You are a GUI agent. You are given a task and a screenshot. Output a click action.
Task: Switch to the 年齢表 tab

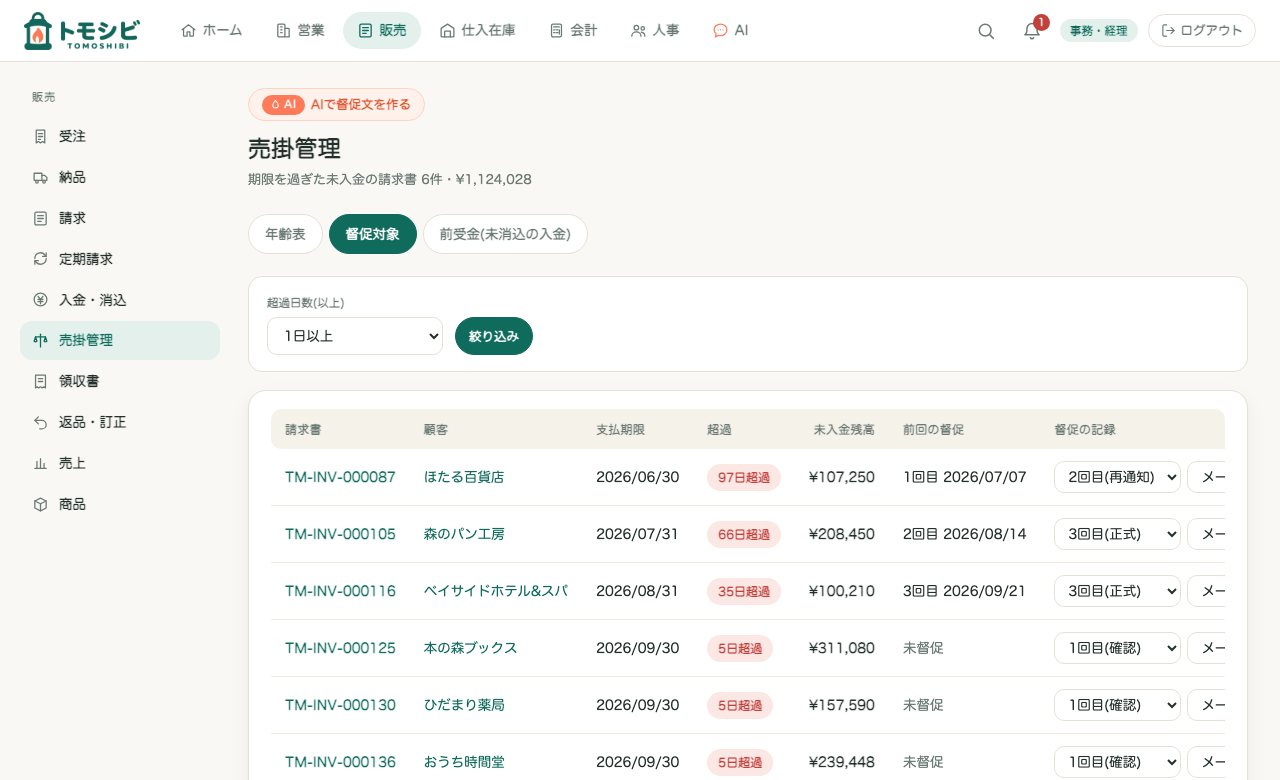click(285, 234)
